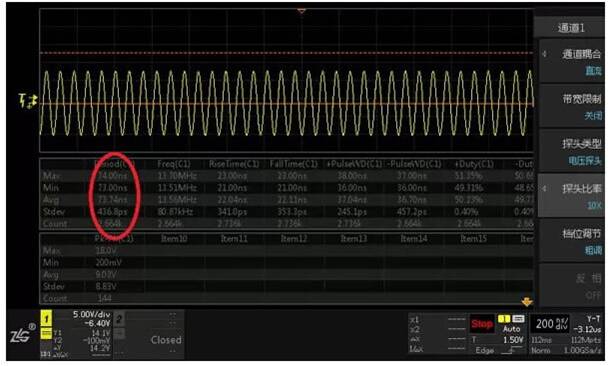The width and height of the screenshot is (611, 366).
Task: Click the 200 ns/div timebase readout
Action: point(551,324)
